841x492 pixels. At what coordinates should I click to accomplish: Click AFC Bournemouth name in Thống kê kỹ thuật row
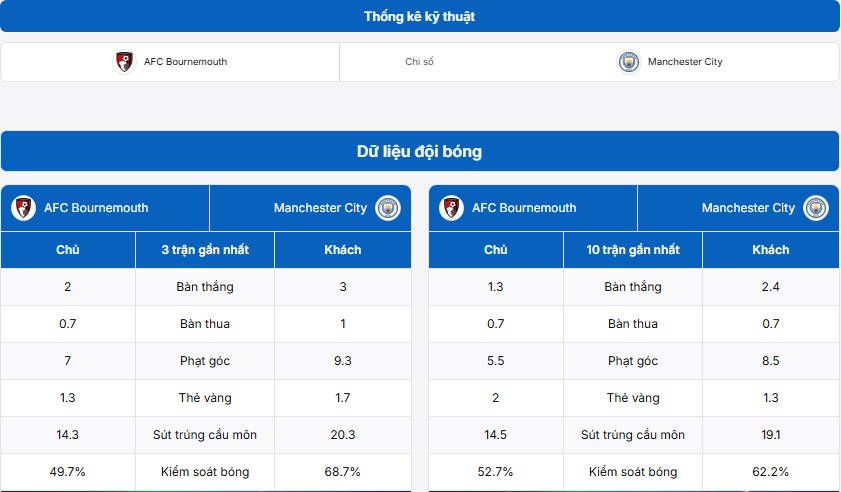[x=186, y=62]
